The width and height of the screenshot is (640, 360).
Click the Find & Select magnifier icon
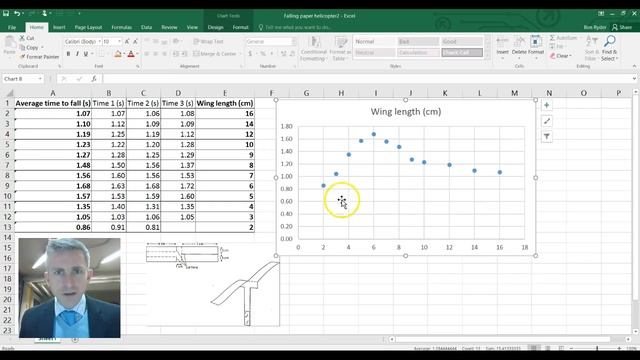[609, 41]
